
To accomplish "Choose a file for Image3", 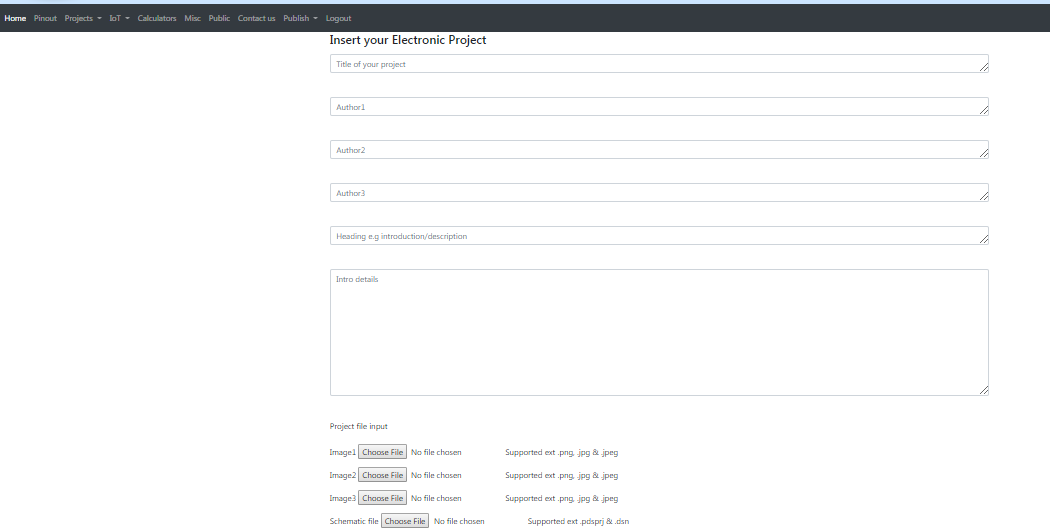I will click(x=382, y=498).
